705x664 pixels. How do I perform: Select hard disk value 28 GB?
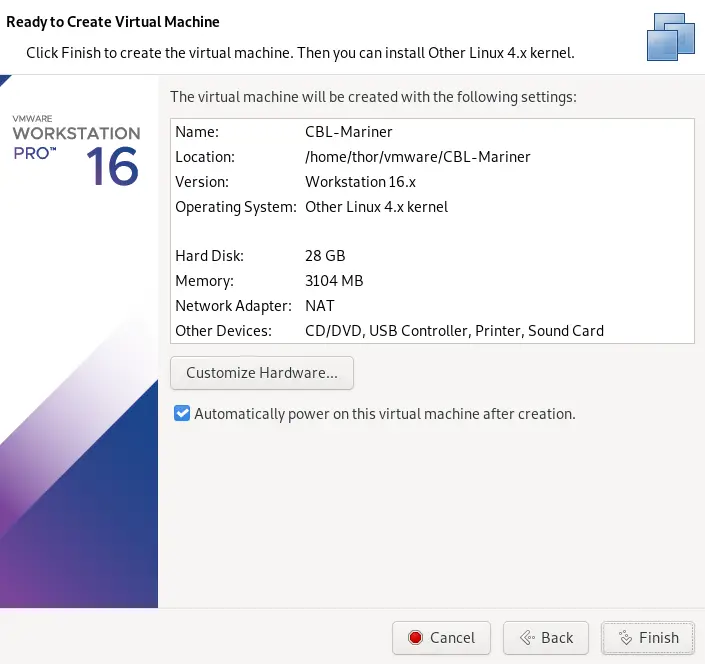(325, 256)
